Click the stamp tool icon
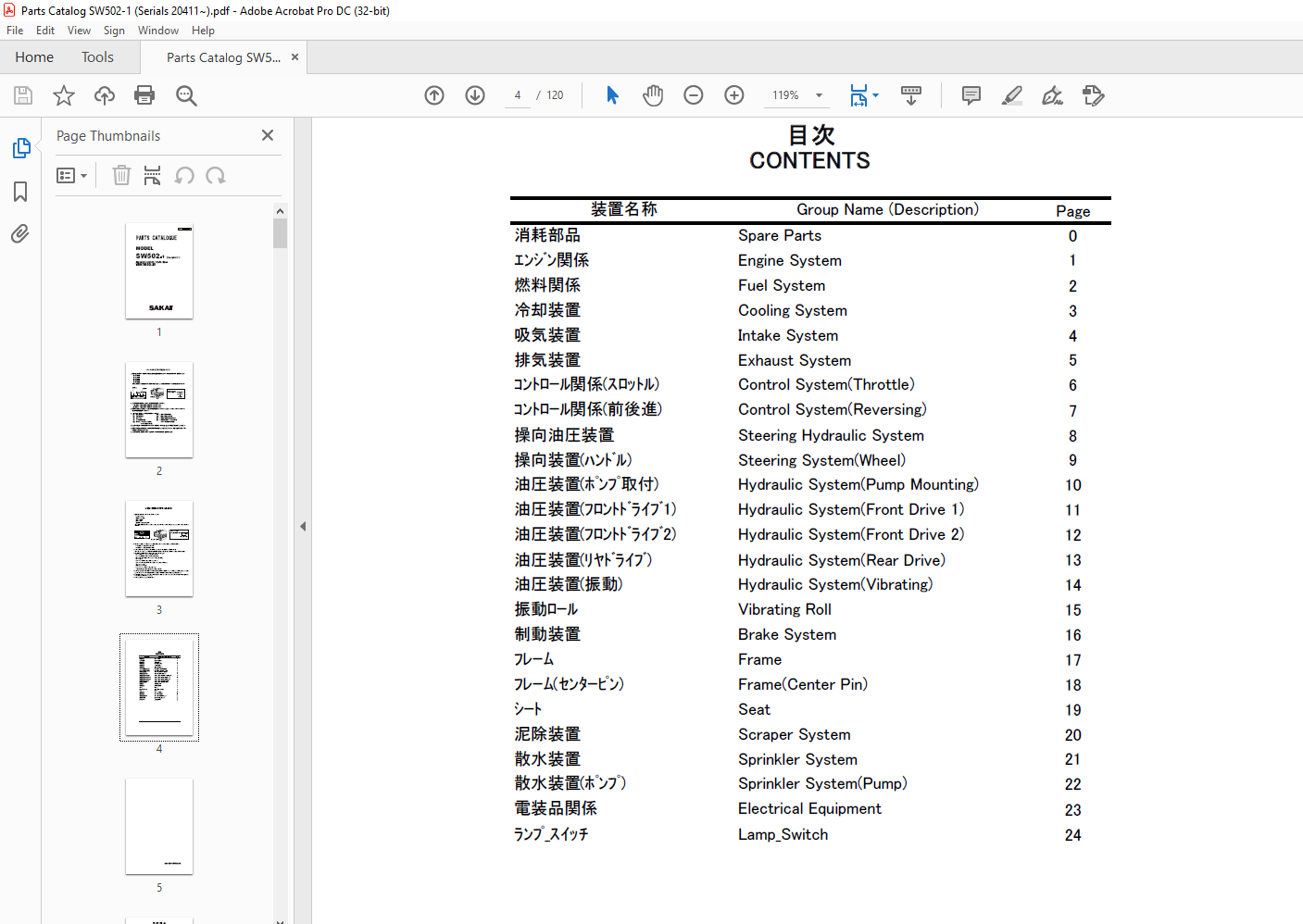Viewport: 1303px width, 924px height. [x=1094, y=95]
